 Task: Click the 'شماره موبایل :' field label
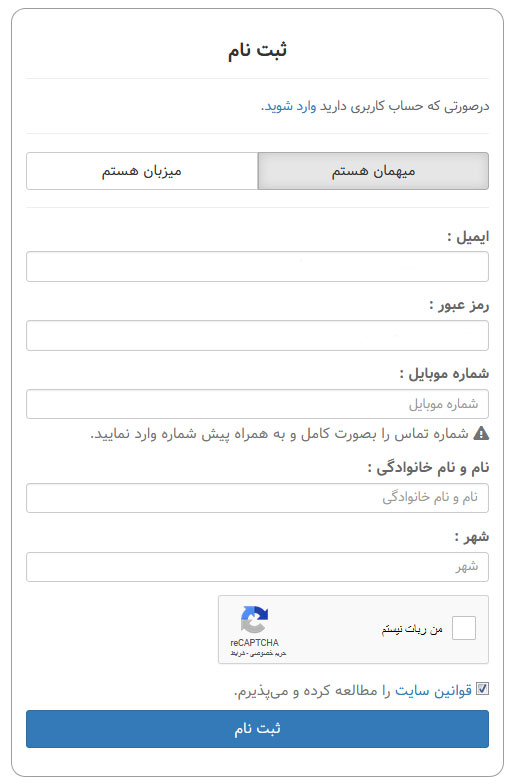click(444, 374)
